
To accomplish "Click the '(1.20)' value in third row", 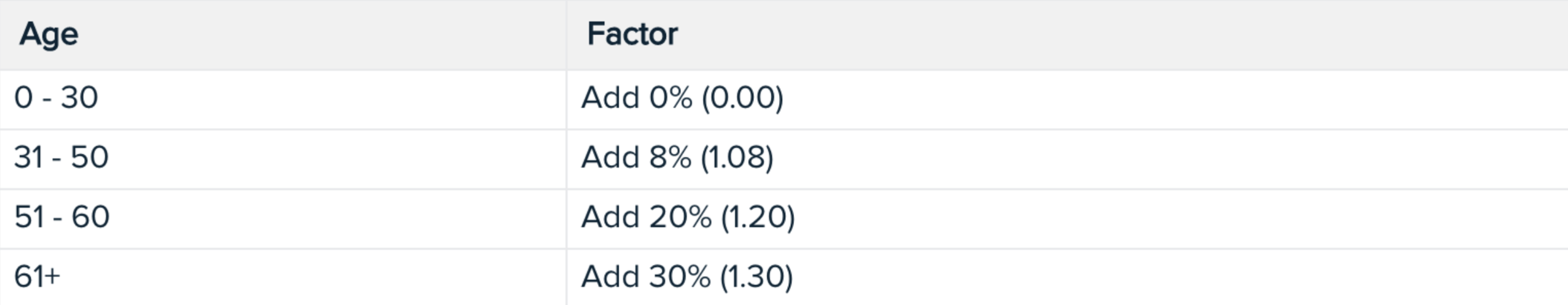I will click(x=758, y=217).
